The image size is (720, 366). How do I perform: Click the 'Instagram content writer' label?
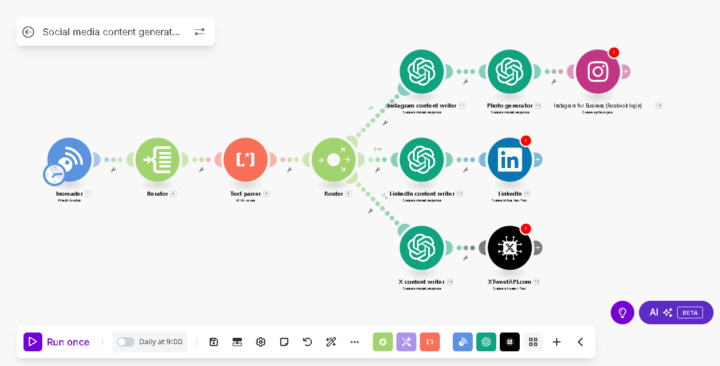[422, 106]
